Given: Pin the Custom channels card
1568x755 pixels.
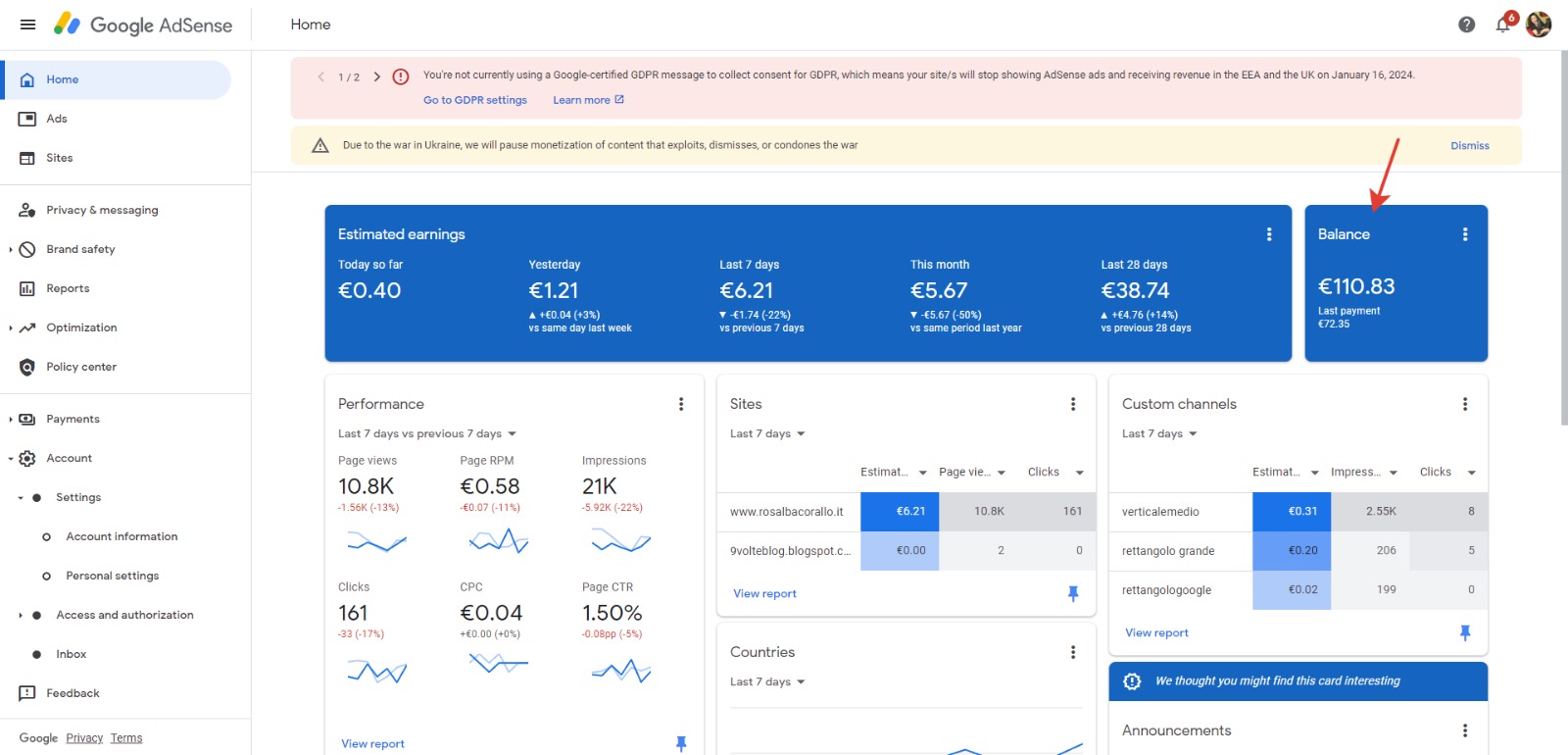Looking at the screenshot, I should tap(1465, 632).
